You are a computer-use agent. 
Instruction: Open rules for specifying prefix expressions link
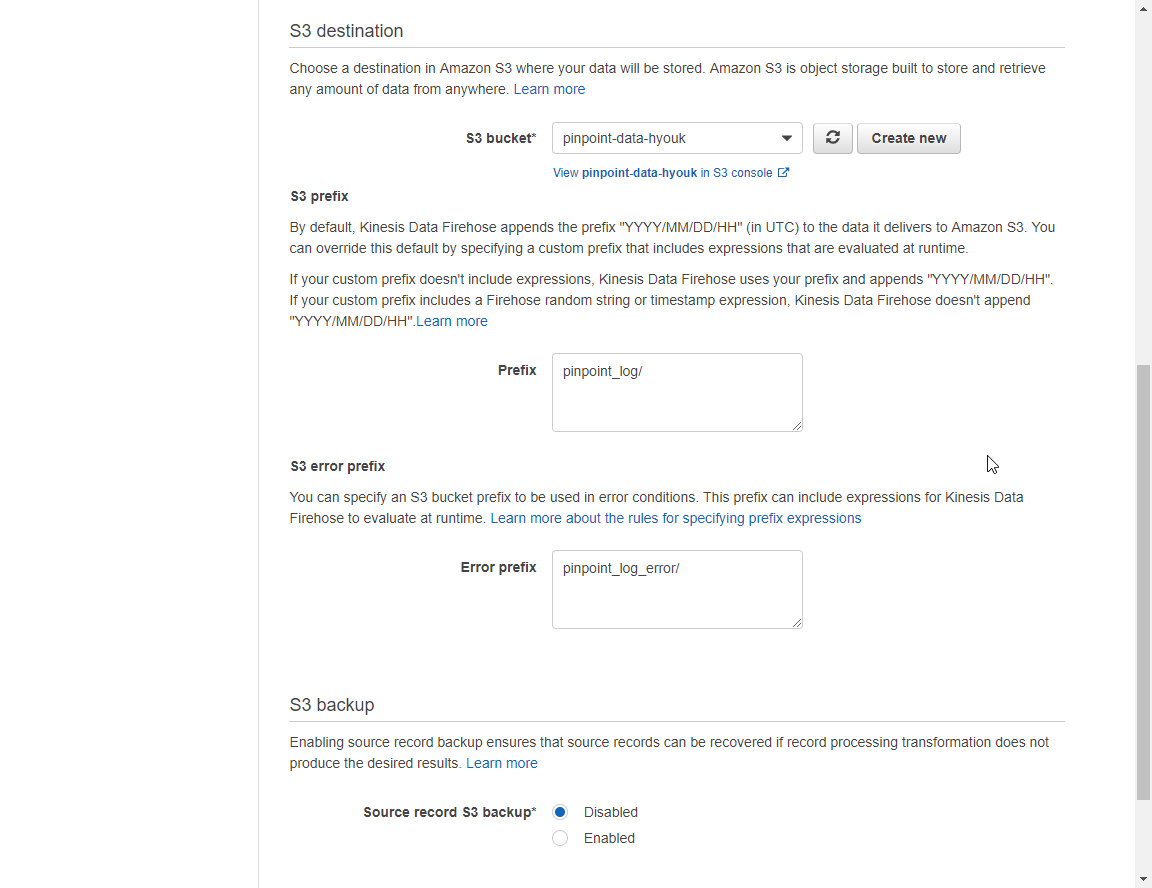pos(675,518)
